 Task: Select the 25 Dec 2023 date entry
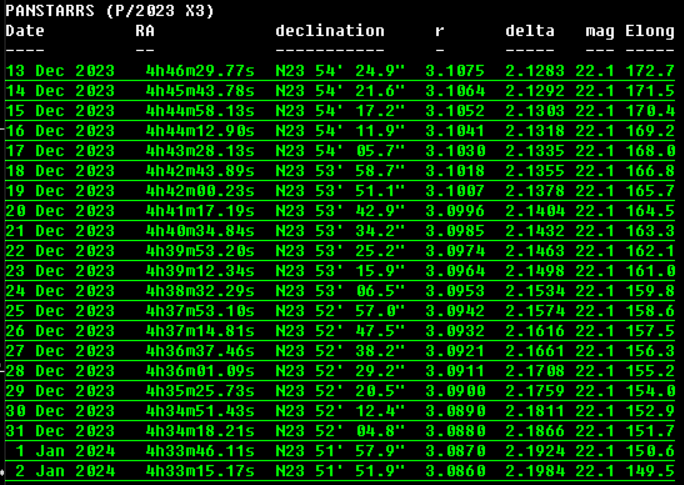coord(60,311)
